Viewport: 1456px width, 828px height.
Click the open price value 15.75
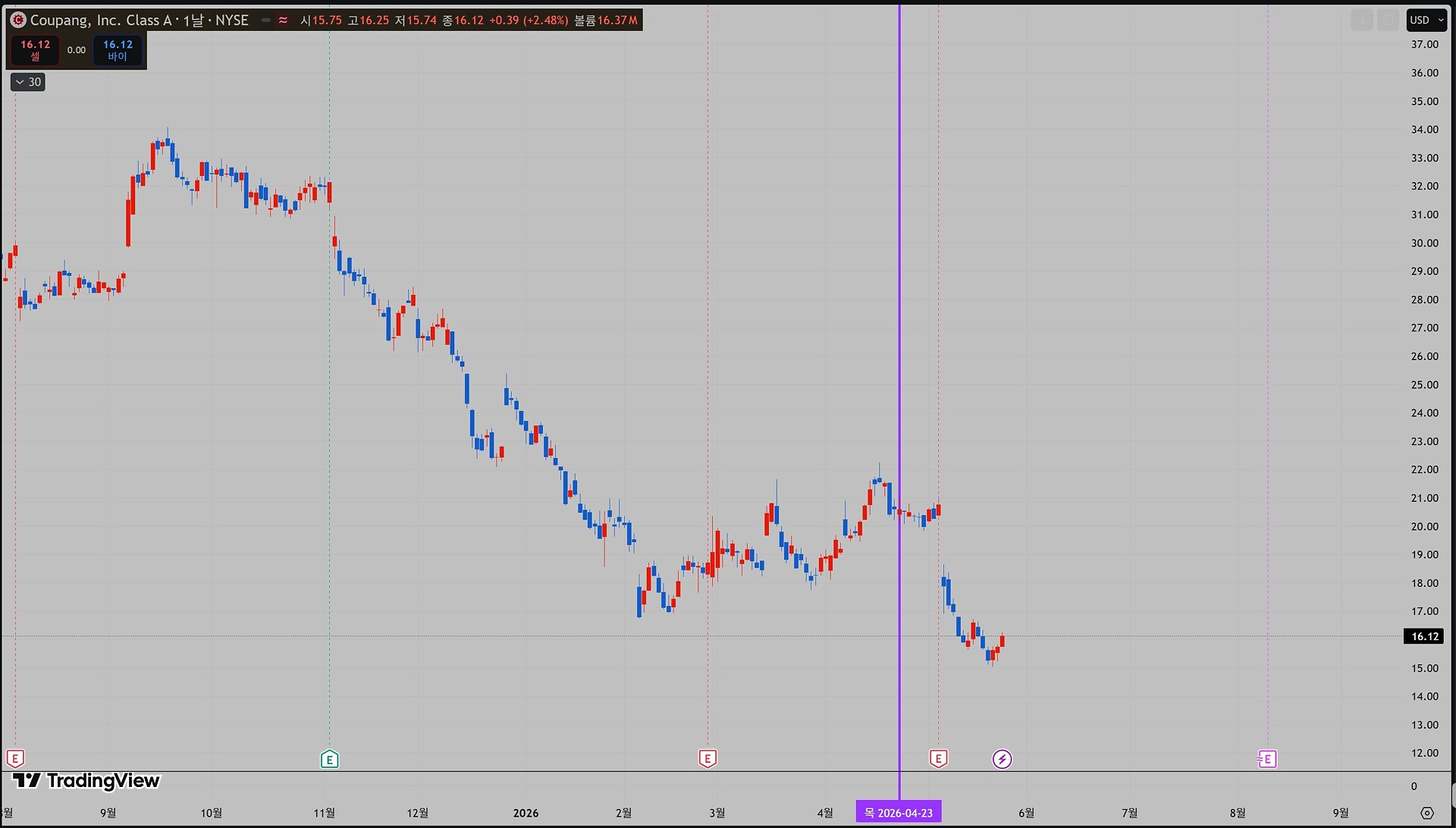tap(327, 20)
